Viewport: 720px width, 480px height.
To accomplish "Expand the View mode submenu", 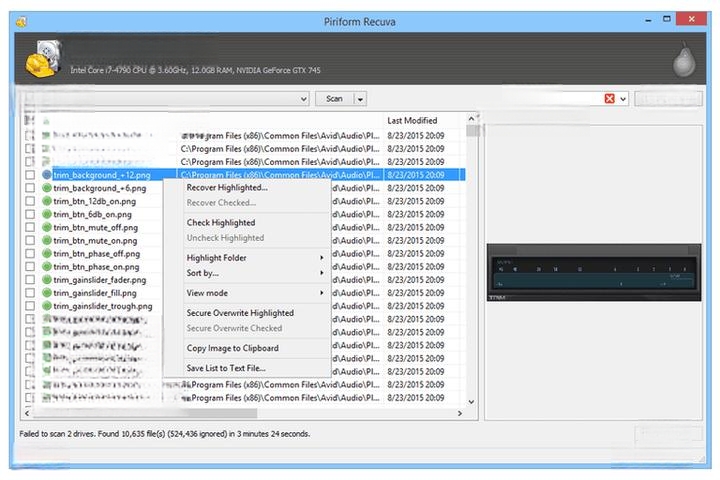I will 255,293.
